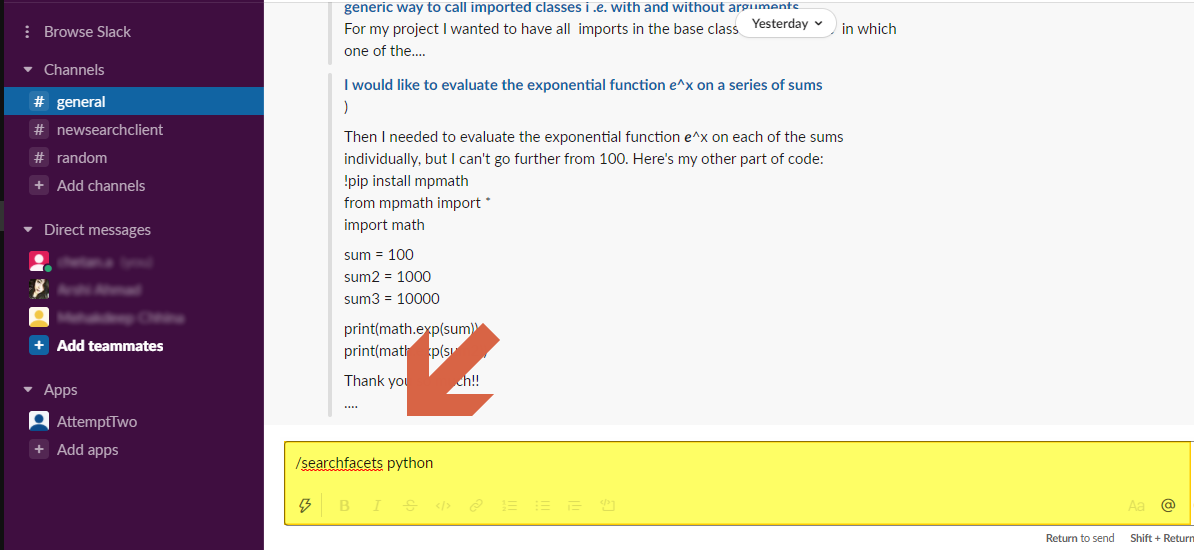Insert a code block

[x=607, y=506]
